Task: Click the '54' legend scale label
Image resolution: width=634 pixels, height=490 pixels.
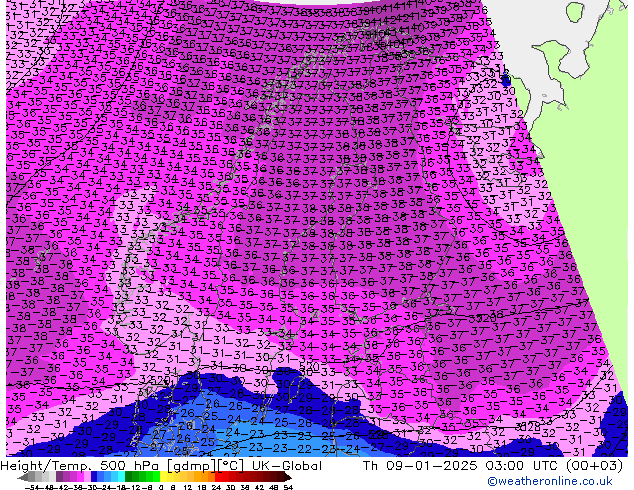Action: click(x=287, y=487)
